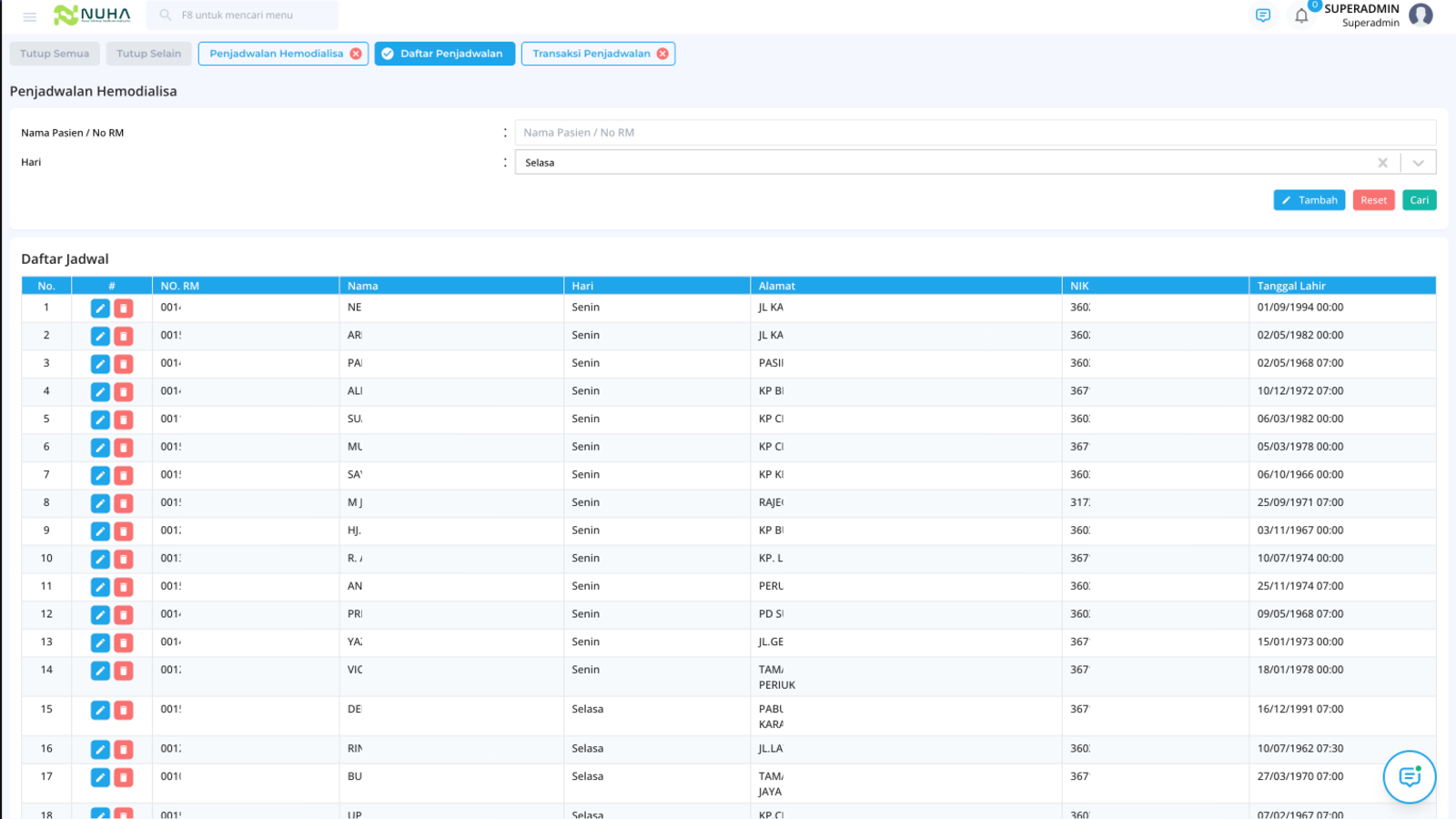Open the messages icon in header

coord(1263,15)
